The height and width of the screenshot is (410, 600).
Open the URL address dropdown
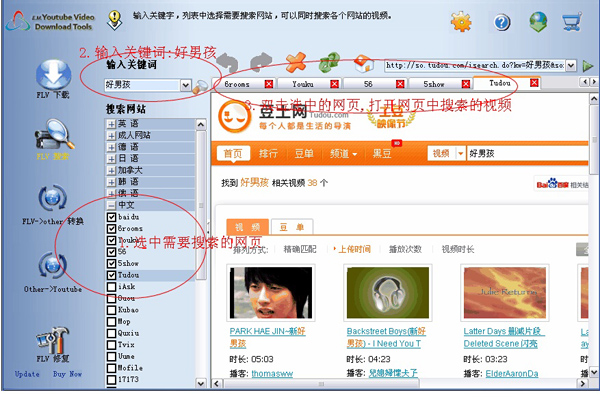571,65
